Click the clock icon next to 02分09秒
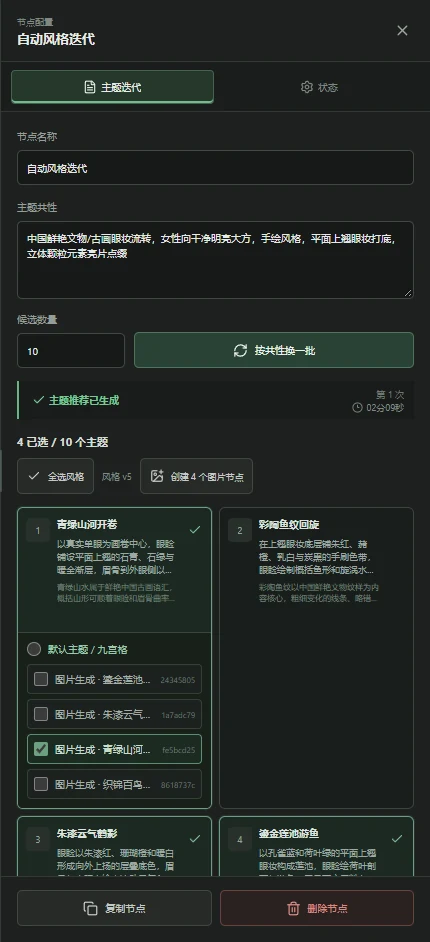 pos(357,407)
